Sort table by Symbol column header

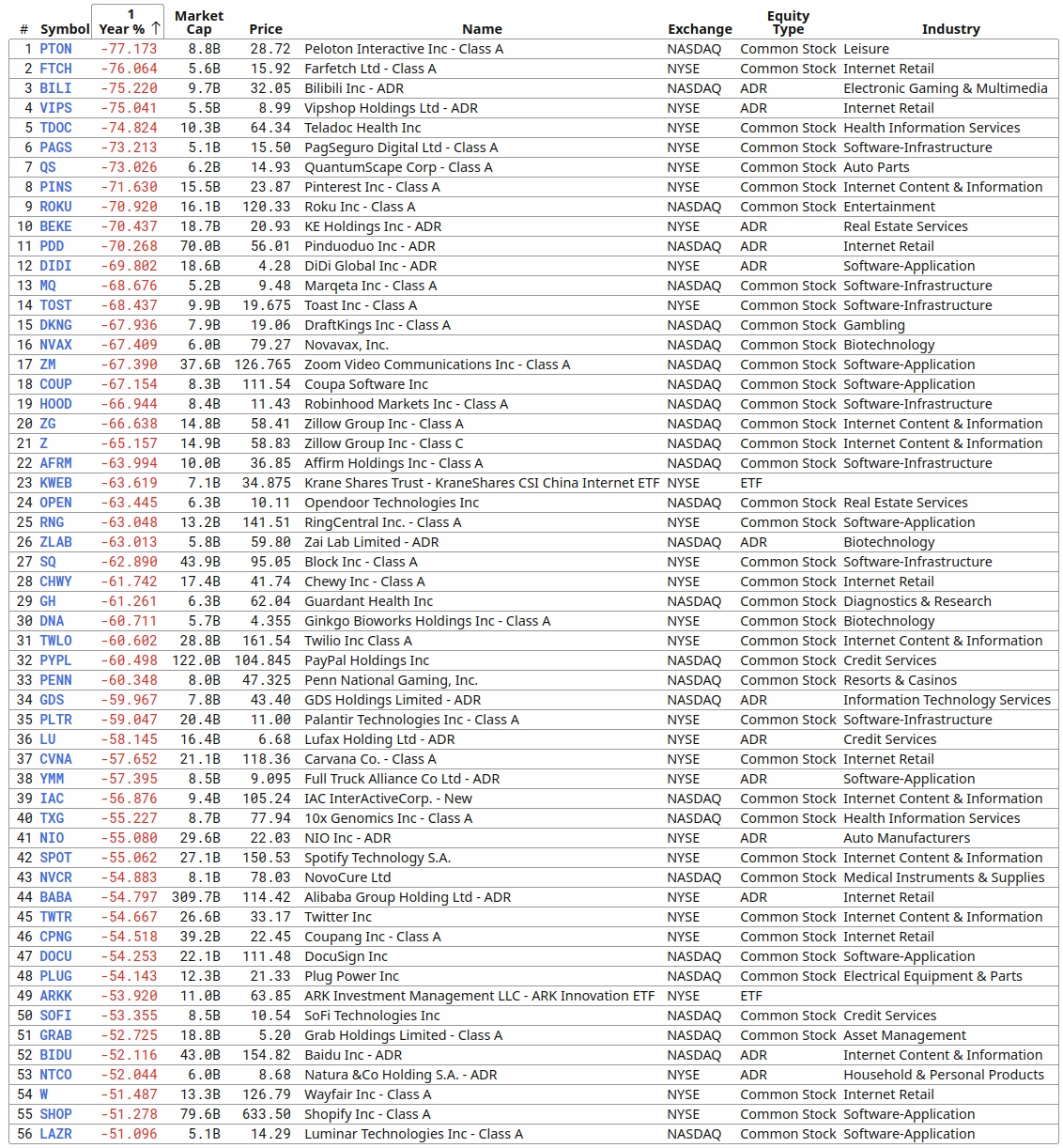pos(65,29)
